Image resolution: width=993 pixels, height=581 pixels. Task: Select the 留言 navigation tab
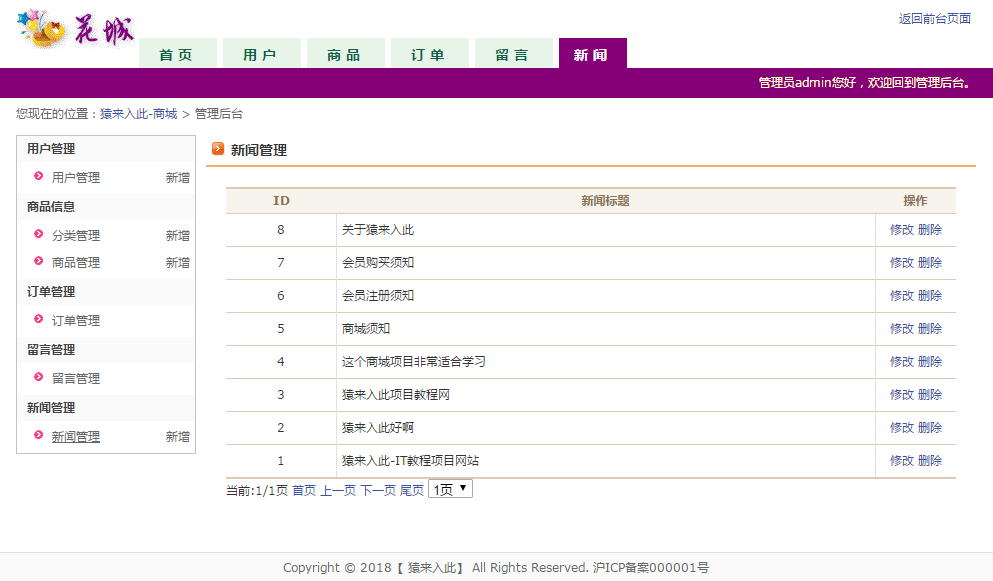[x=514, y=53]
